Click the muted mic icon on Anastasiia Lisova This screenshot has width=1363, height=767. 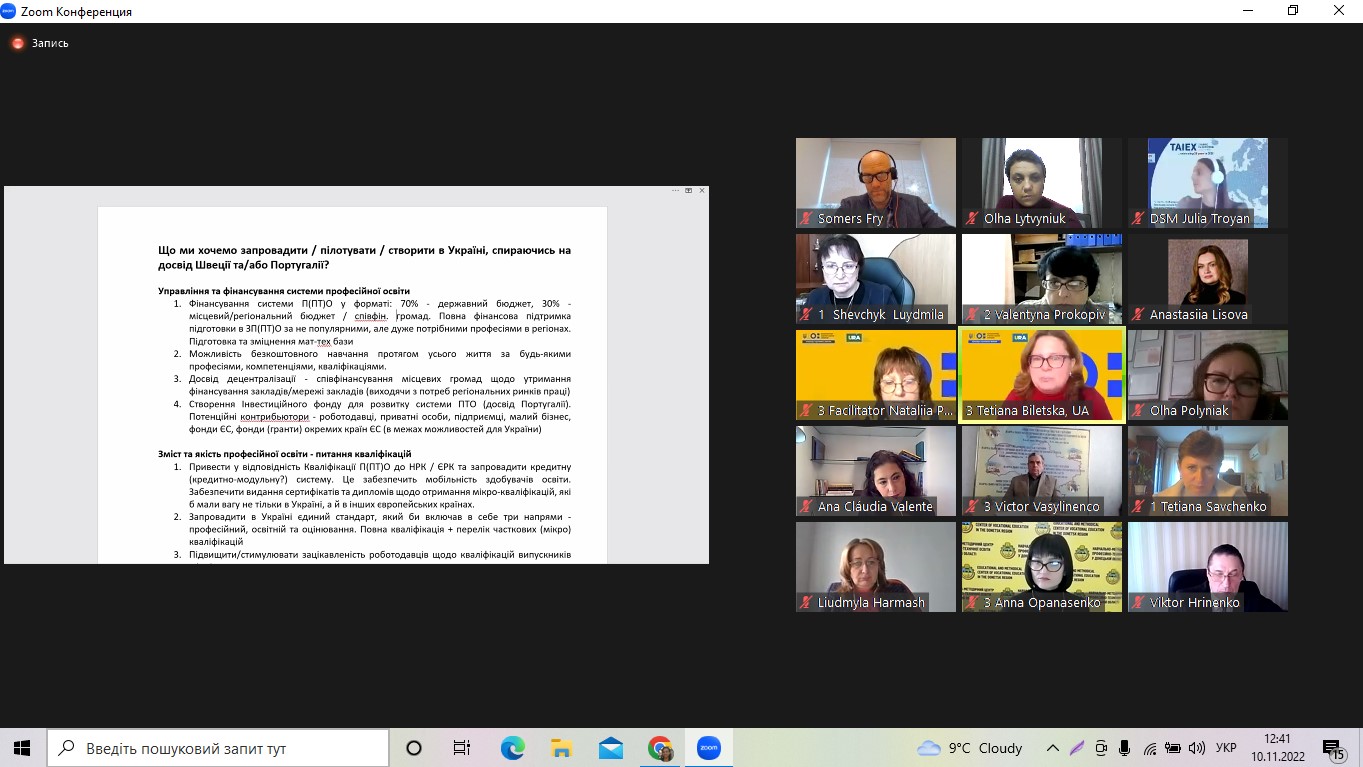pyautogui.click(x=1138, y=315)
